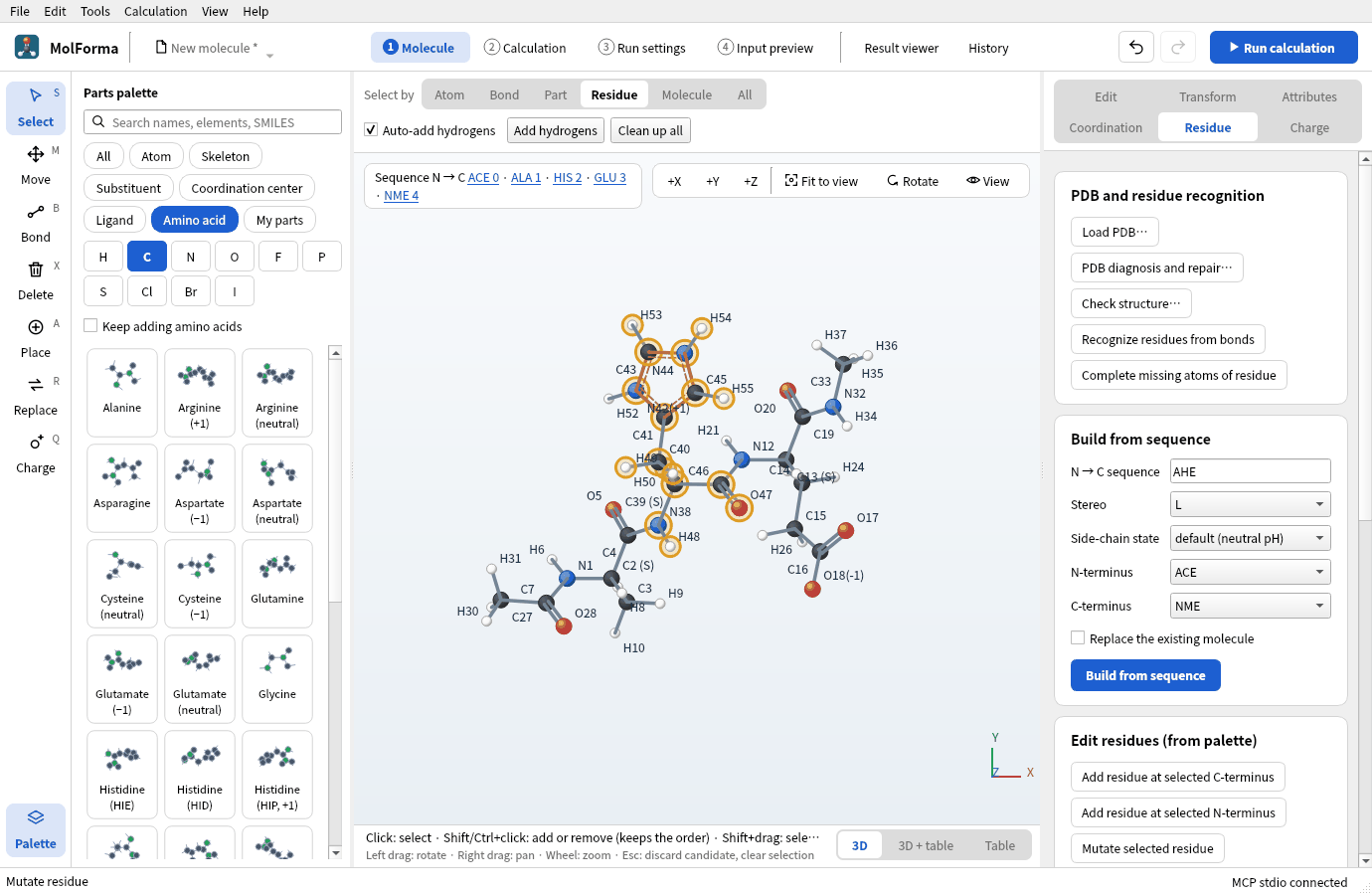
Task: Pick the Place tool
Action: (36, 338)
